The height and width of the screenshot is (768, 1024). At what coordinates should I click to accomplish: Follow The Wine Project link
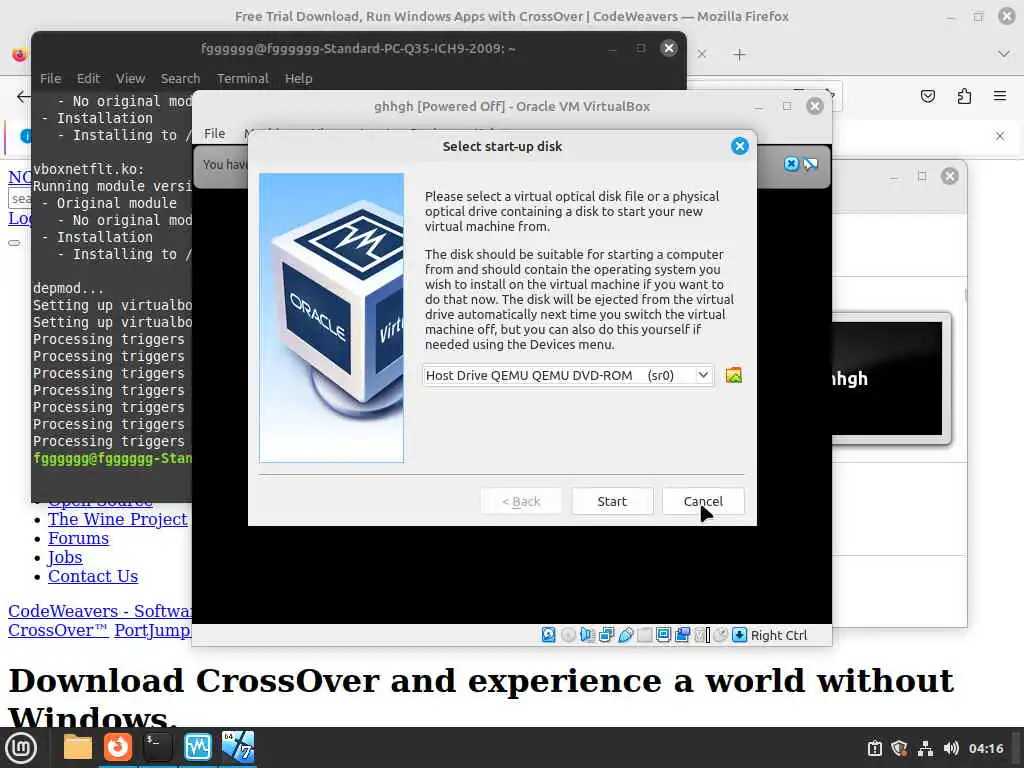[118, 519]
